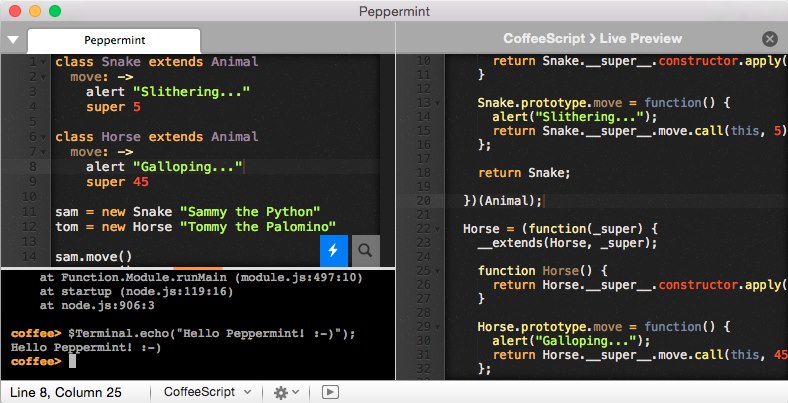Open the tab list triangle menu

[x=13, y=40]
